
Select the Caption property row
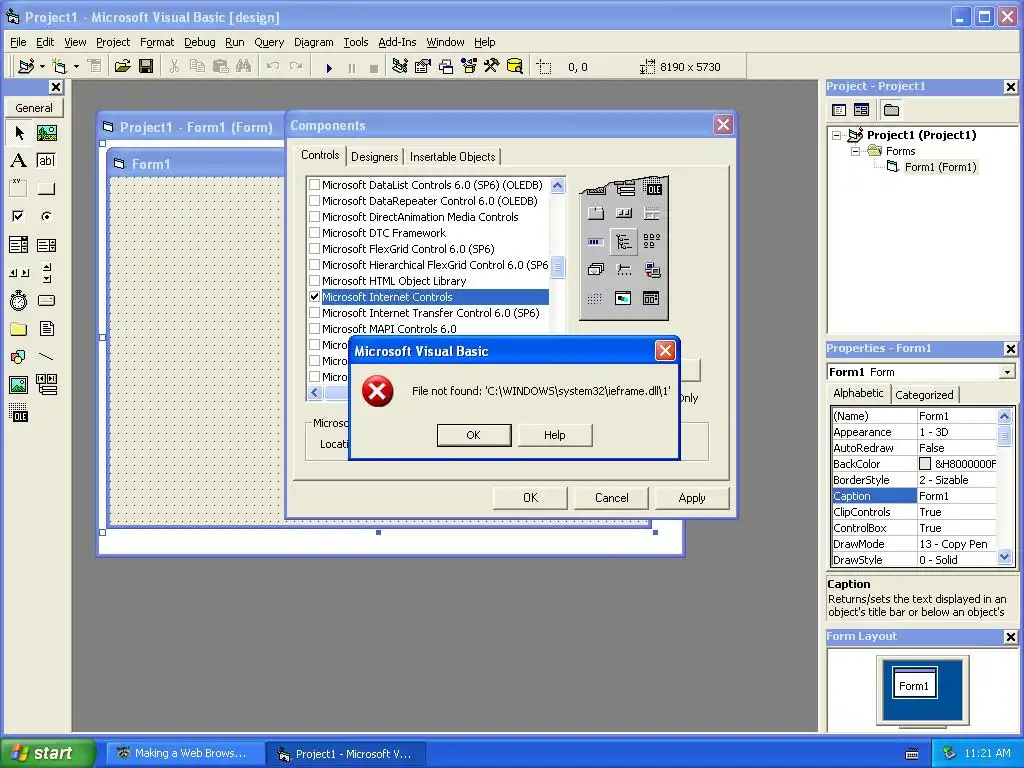point(914,496)
